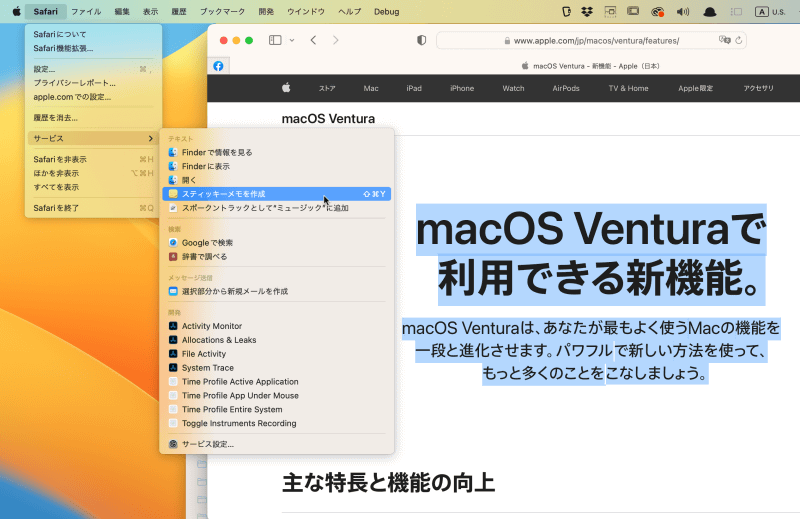Click the Dropbox menu bar icon

(x=587, y=11)
